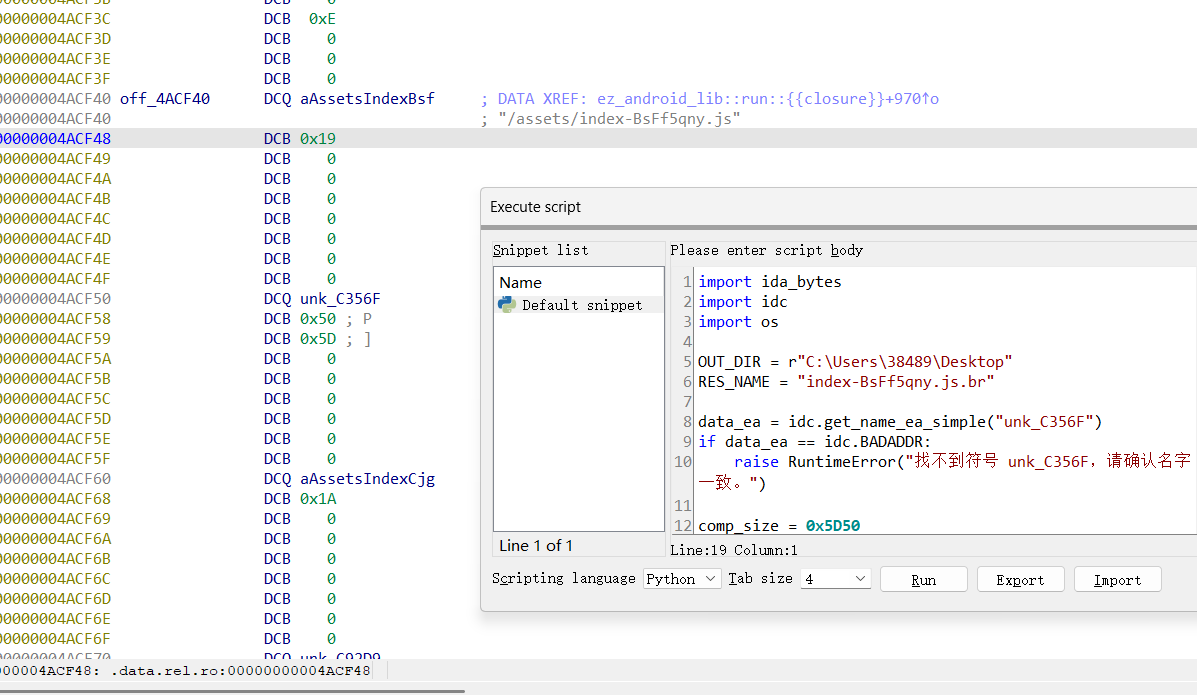Click the 0x5D byte value with comment ]

pyautogui.click(x=318, y=338)
